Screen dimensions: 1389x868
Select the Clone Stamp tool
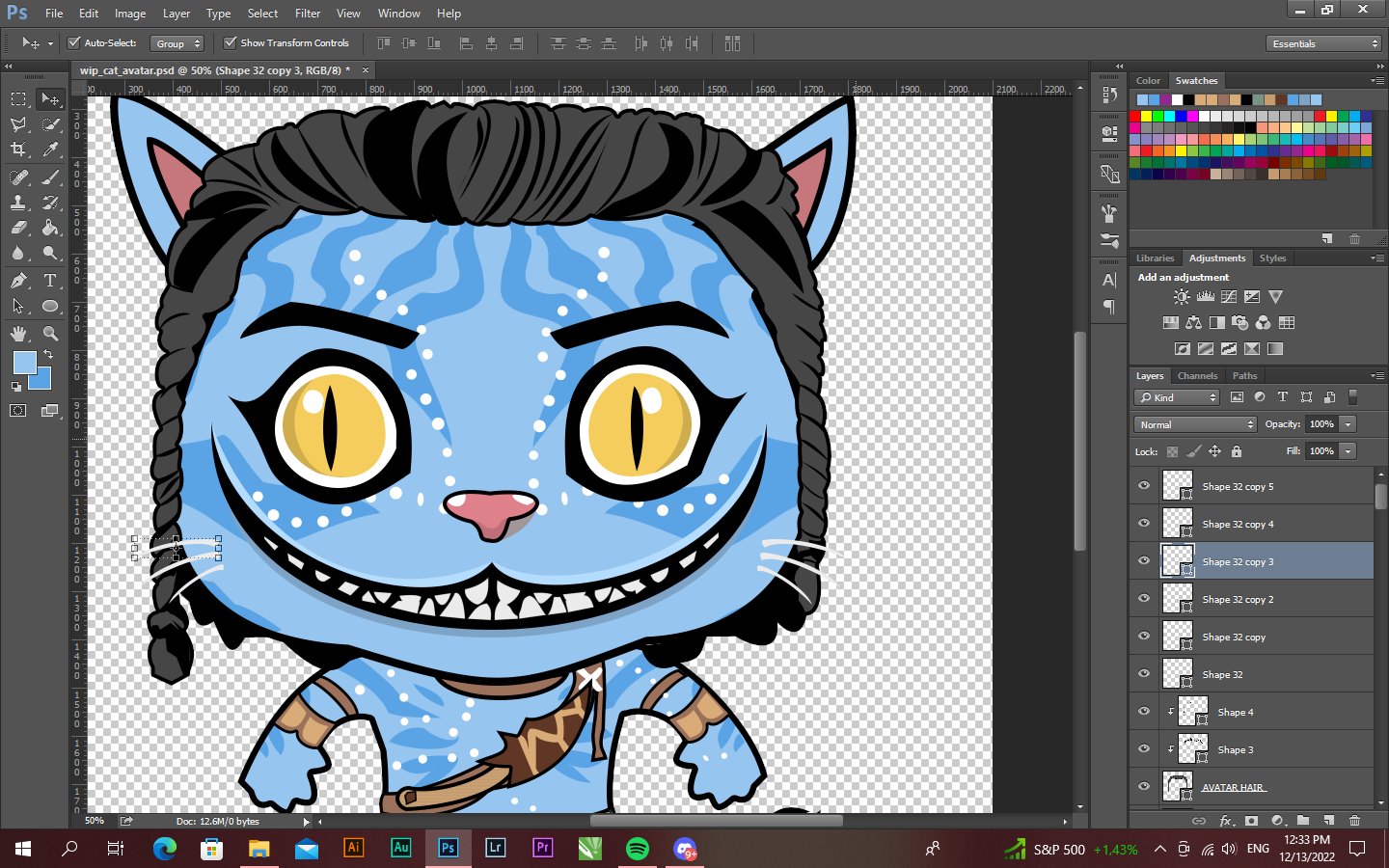[x=18, y=203]
